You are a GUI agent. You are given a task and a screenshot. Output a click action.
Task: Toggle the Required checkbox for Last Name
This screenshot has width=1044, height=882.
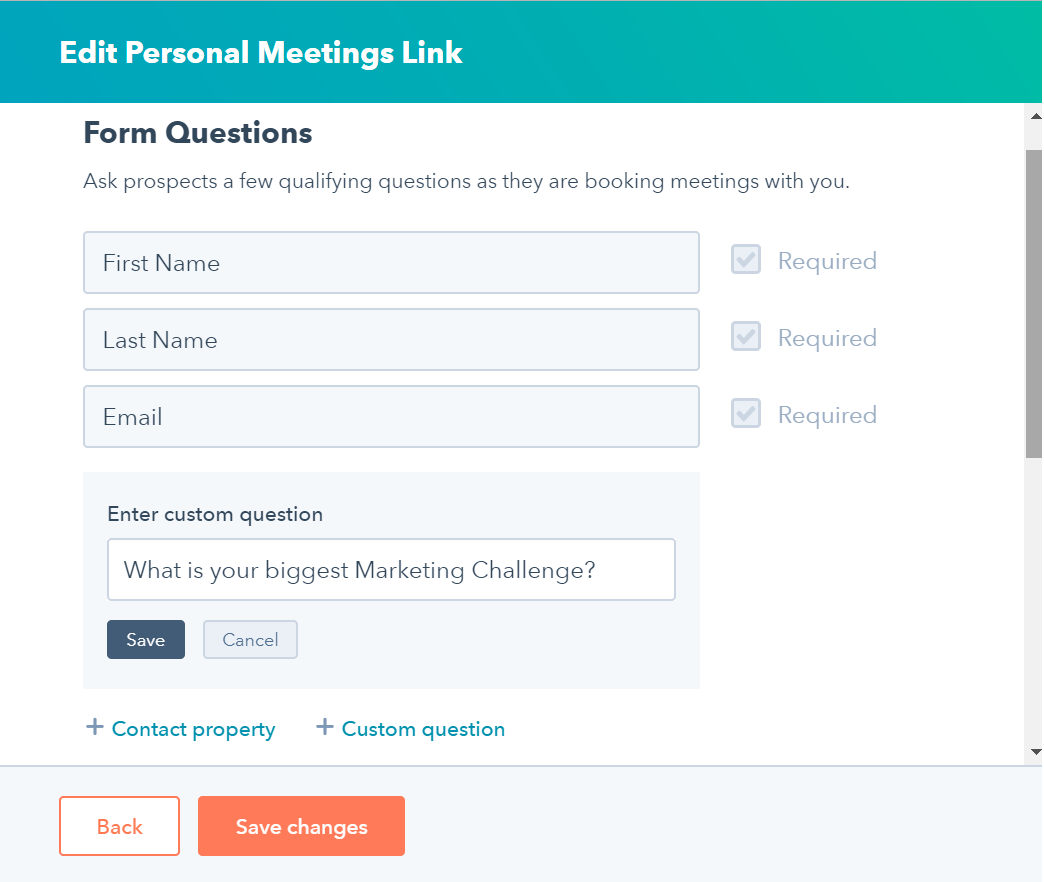click(746, 337)
